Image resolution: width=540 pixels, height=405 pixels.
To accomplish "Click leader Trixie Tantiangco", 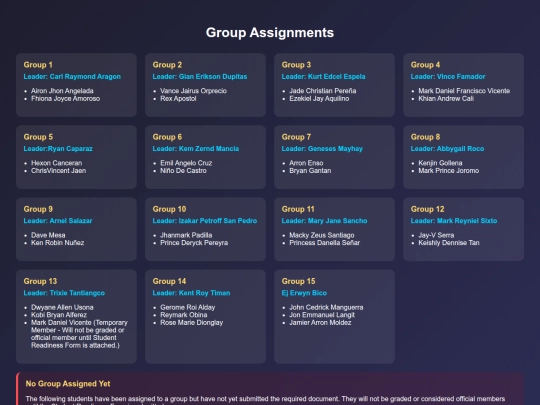I will pyautogui.click(x=77, y=293).
